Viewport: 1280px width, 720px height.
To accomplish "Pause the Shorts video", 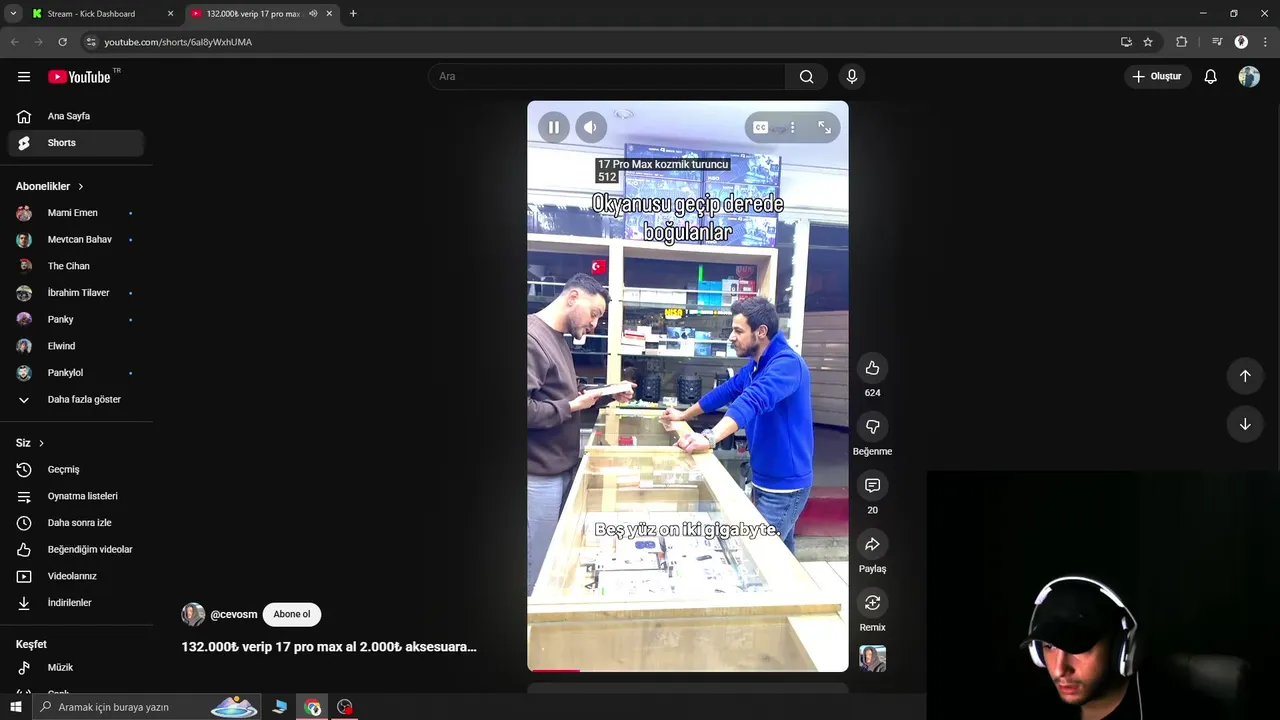I will [553, 127].
